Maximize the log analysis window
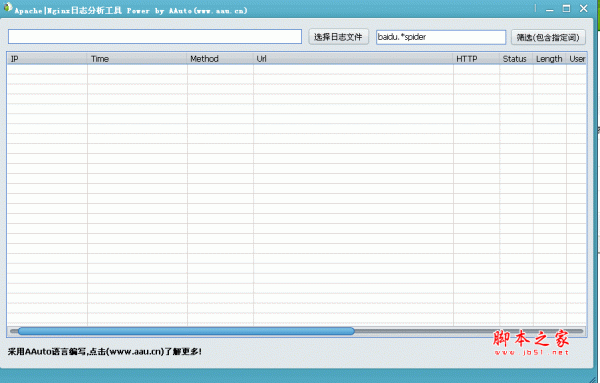Image resolution: width=600 pixels, height=383 pixels. tap(566, 8)
